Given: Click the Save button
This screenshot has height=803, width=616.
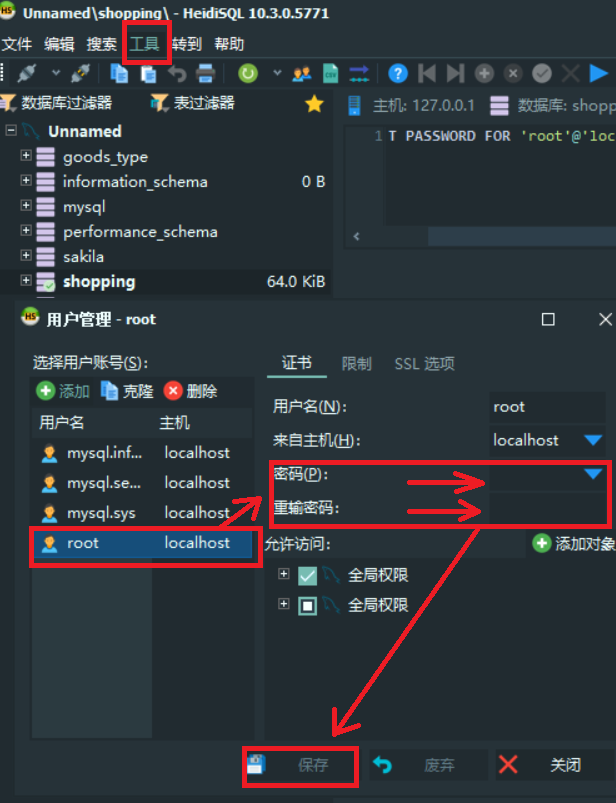Looking at the screenshot, I should (x=300, y=766).
